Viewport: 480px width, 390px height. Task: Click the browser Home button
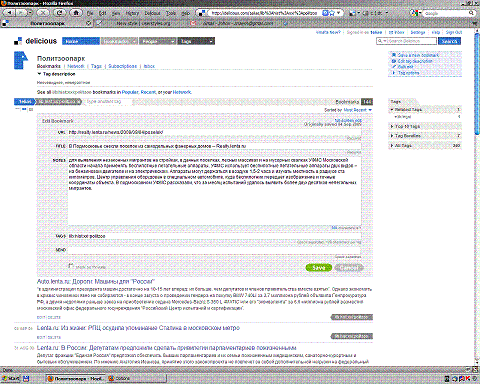76,13
